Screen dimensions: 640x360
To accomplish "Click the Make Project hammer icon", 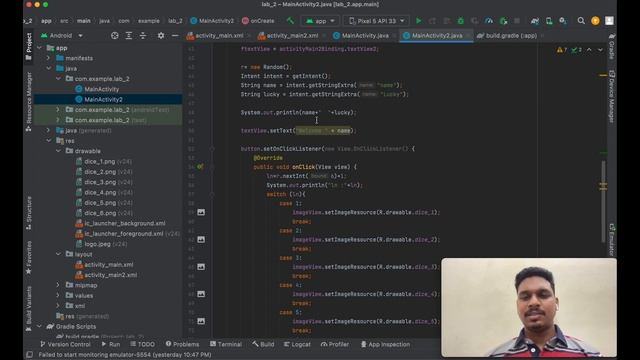I will tap(290, 20).
